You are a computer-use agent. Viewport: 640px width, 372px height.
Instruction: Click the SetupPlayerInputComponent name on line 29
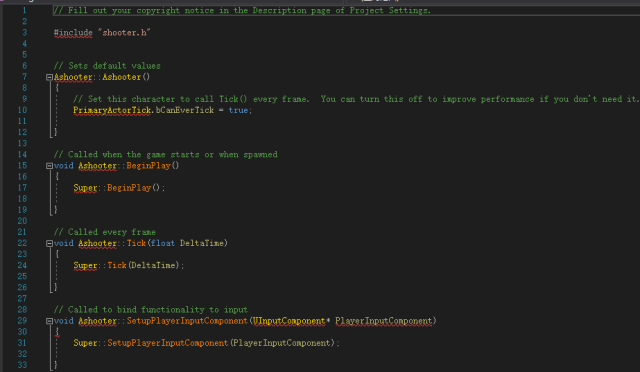187,321
